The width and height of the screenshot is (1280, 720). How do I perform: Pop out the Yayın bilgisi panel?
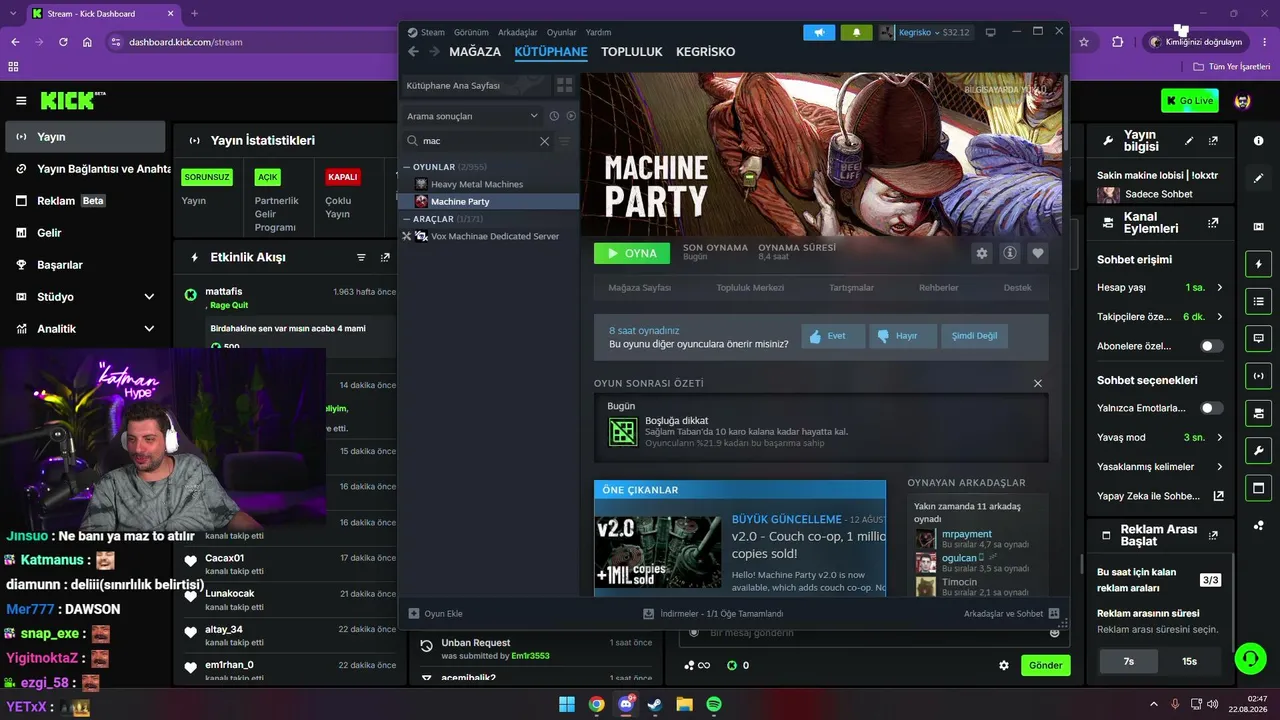tap(1213, 141)
